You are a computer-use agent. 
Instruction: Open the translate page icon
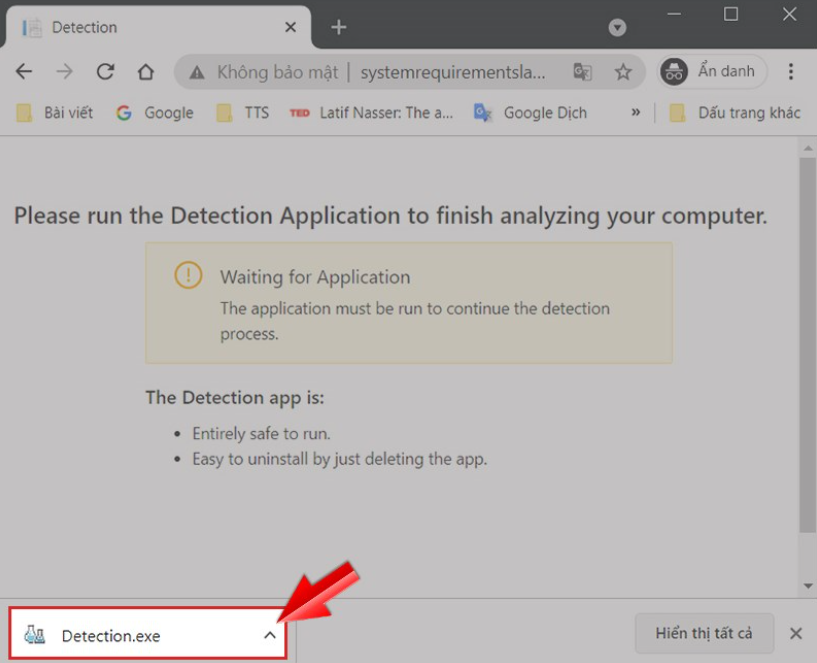click(x=582, y=71)
